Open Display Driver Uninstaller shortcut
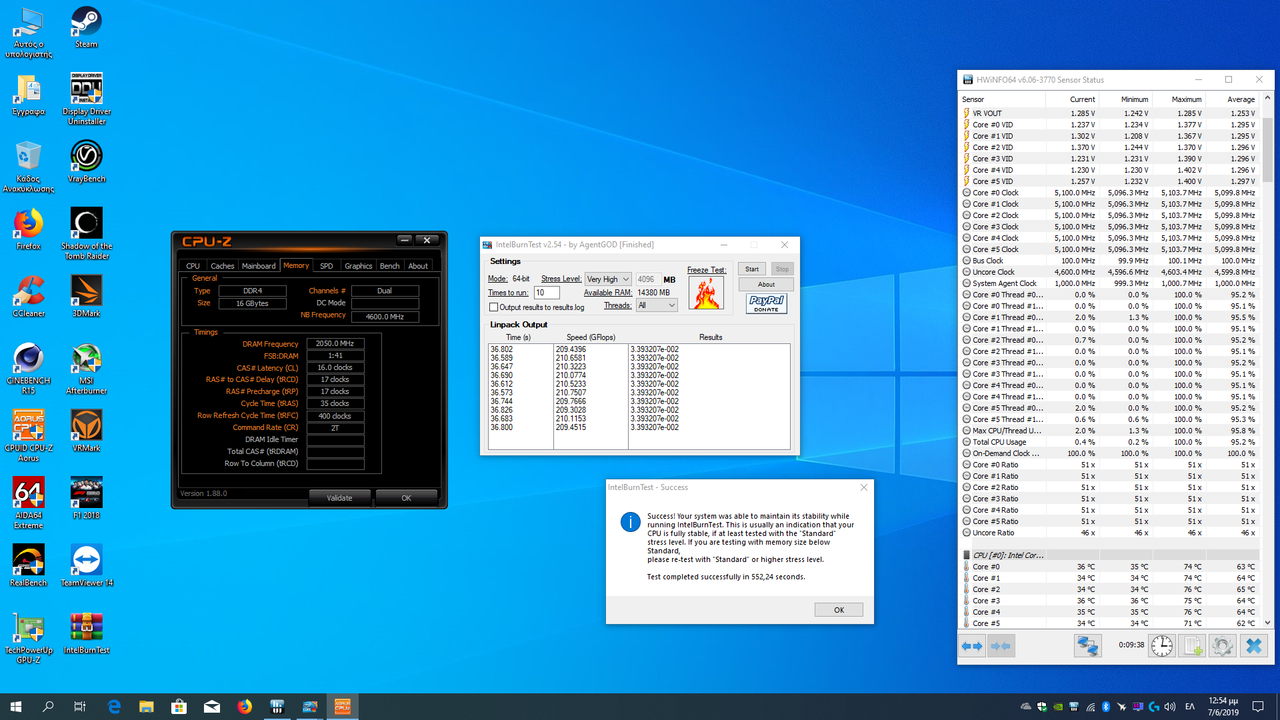The width and height of the screenshot is (1280, 720). pyautogui.click(x=86, y=98)
